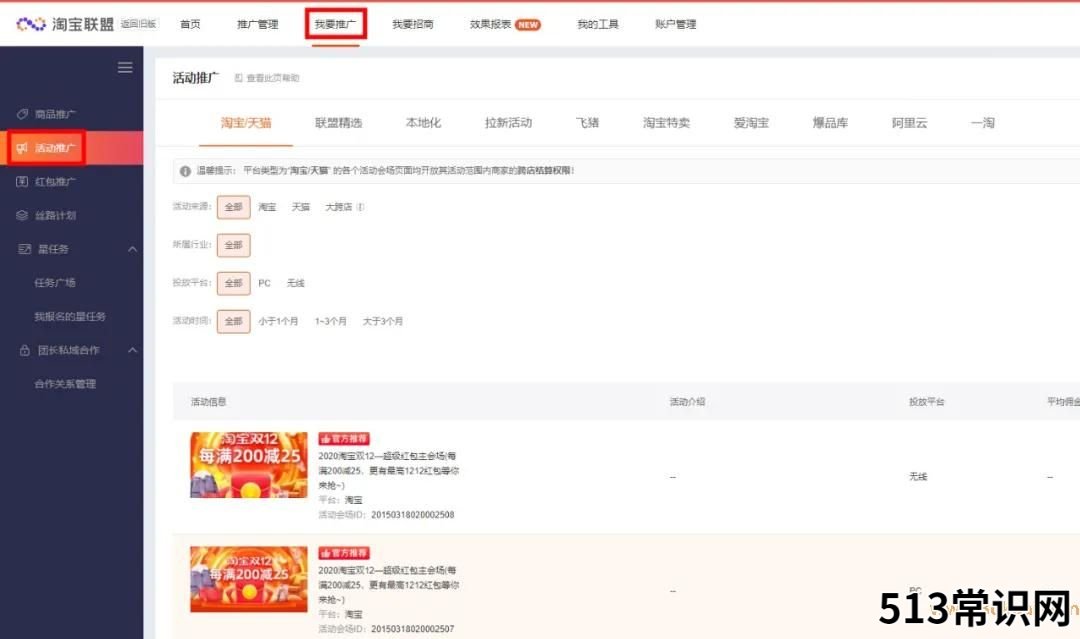Open 效果报表 in top navigation
This screenshot has height=639, width=1080.
[490, 24]
